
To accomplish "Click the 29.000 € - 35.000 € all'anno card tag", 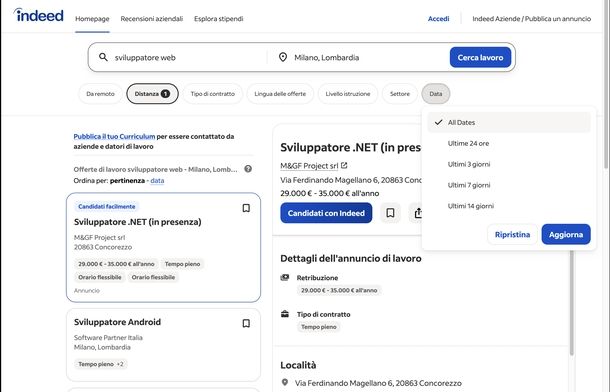I will click(x=116, y=264).
